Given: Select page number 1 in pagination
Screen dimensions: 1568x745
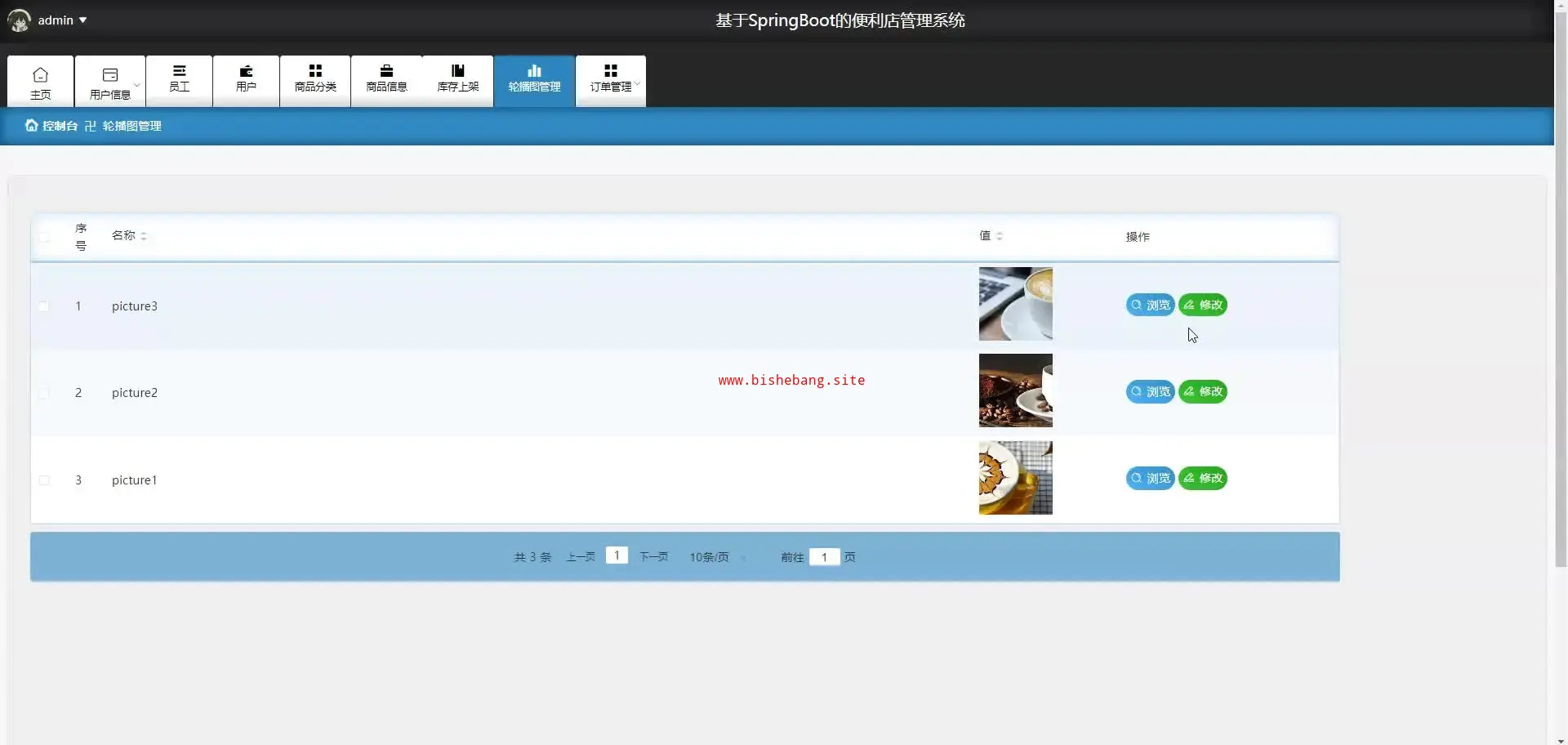Looking at the screenshot, I should point(617,555).
